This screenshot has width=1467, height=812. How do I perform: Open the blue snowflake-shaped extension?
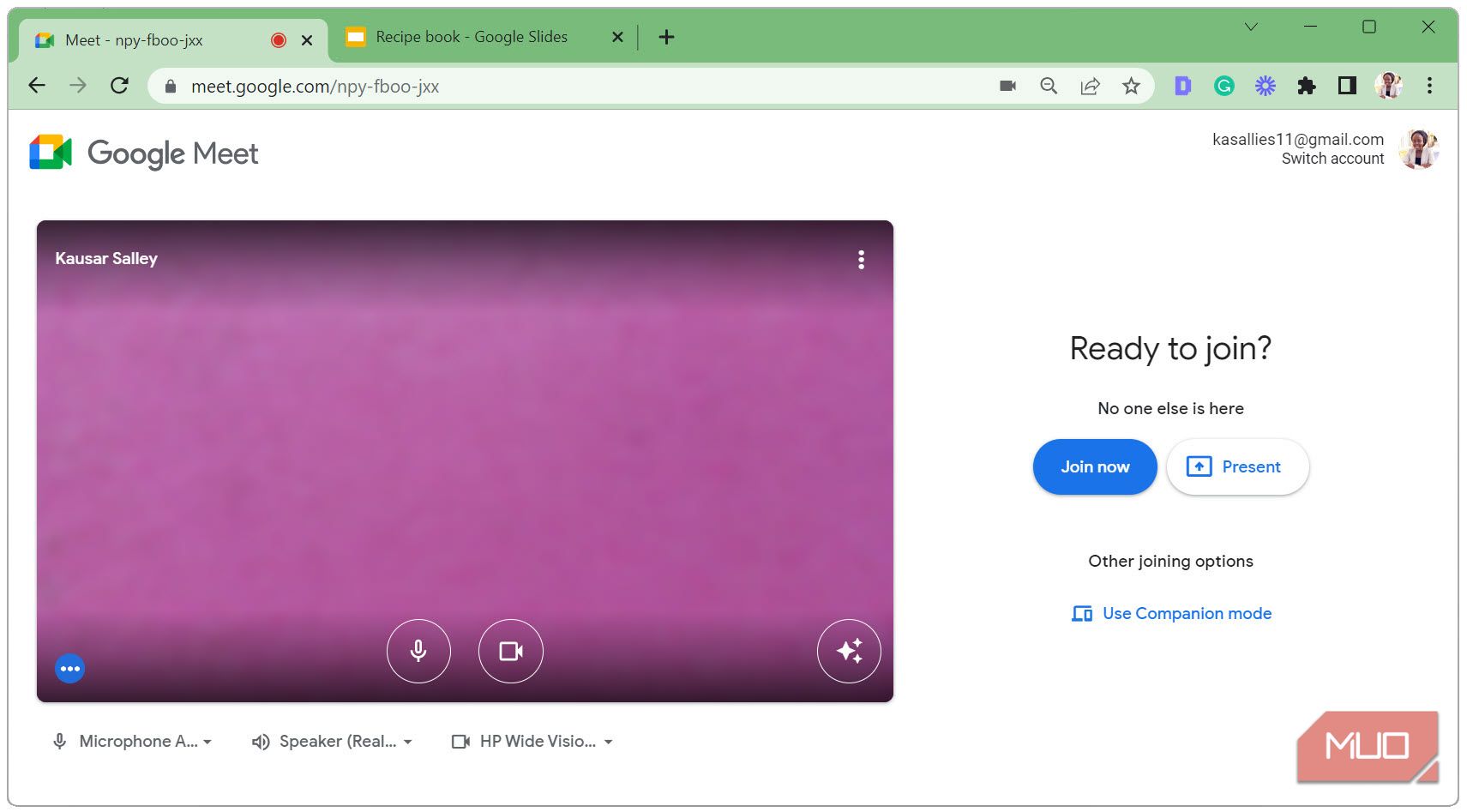click(1266, 86)
